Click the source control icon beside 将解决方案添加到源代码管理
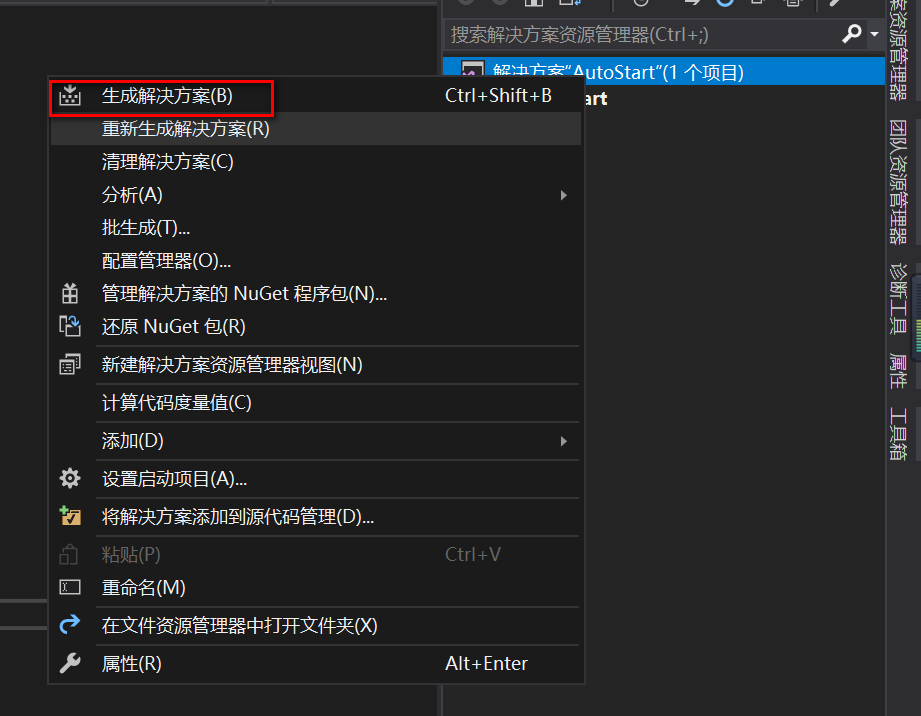The width and height of the screenshot is (921, 716). pyautogui.click(x=69, y=516)
